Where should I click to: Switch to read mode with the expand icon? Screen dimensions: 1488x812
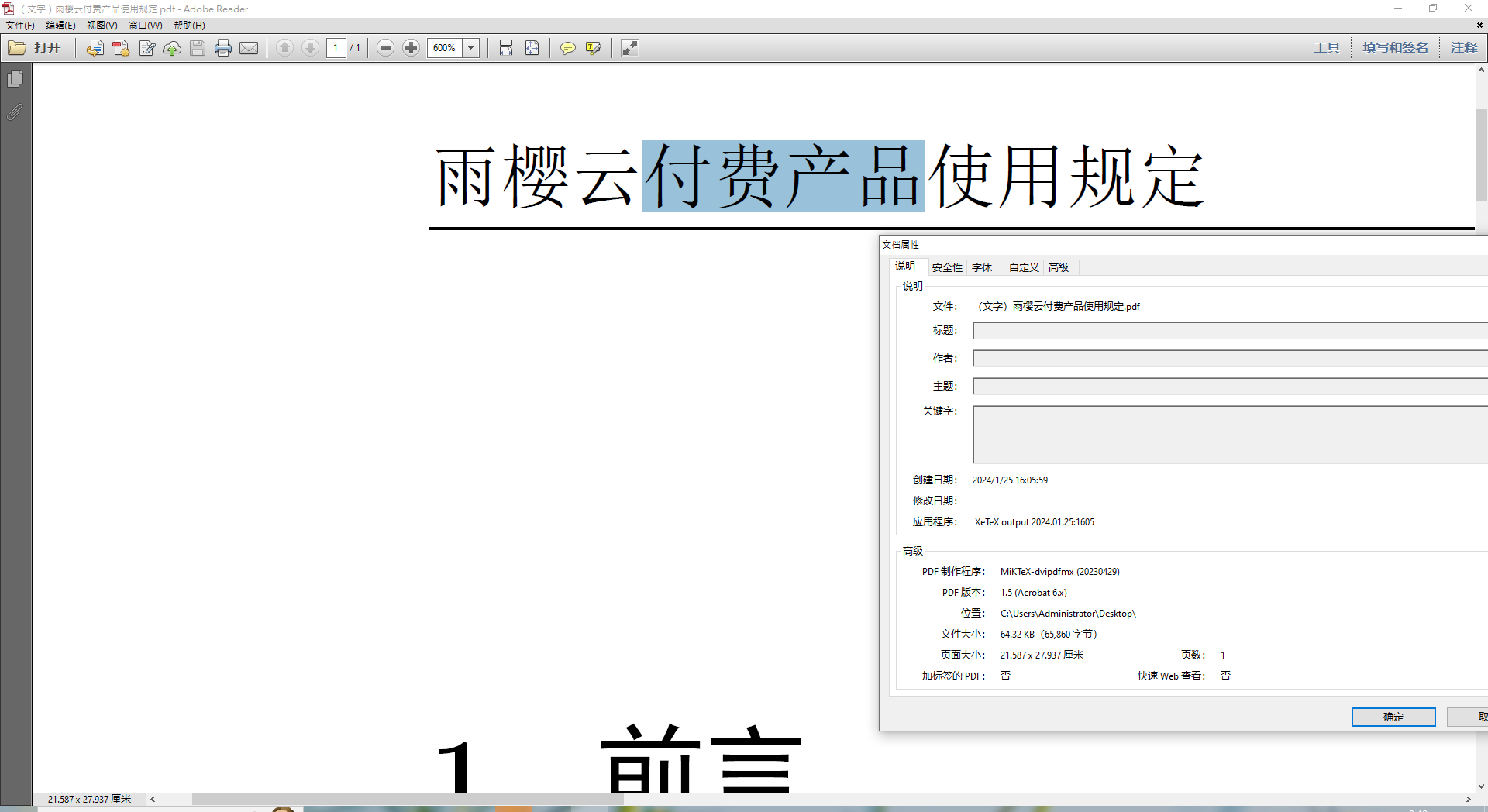pos(630,48)
